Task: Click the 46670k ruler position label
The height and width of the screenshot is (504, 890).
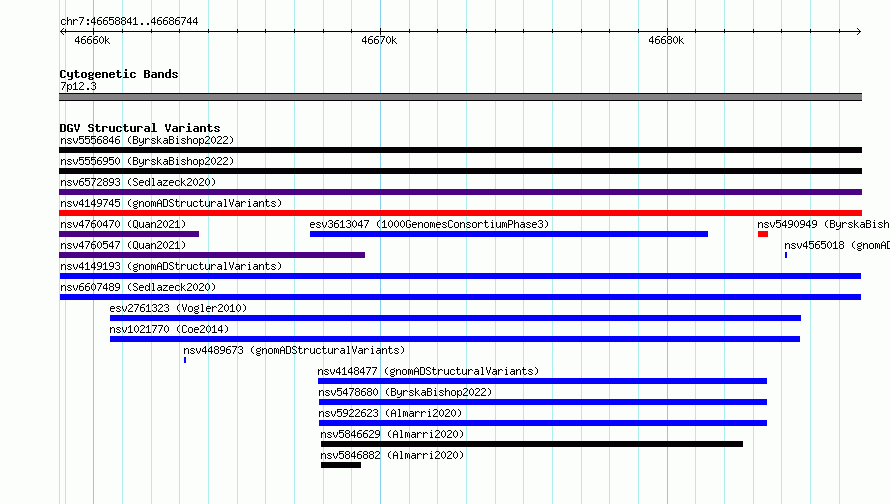Action: click(379, 40)
